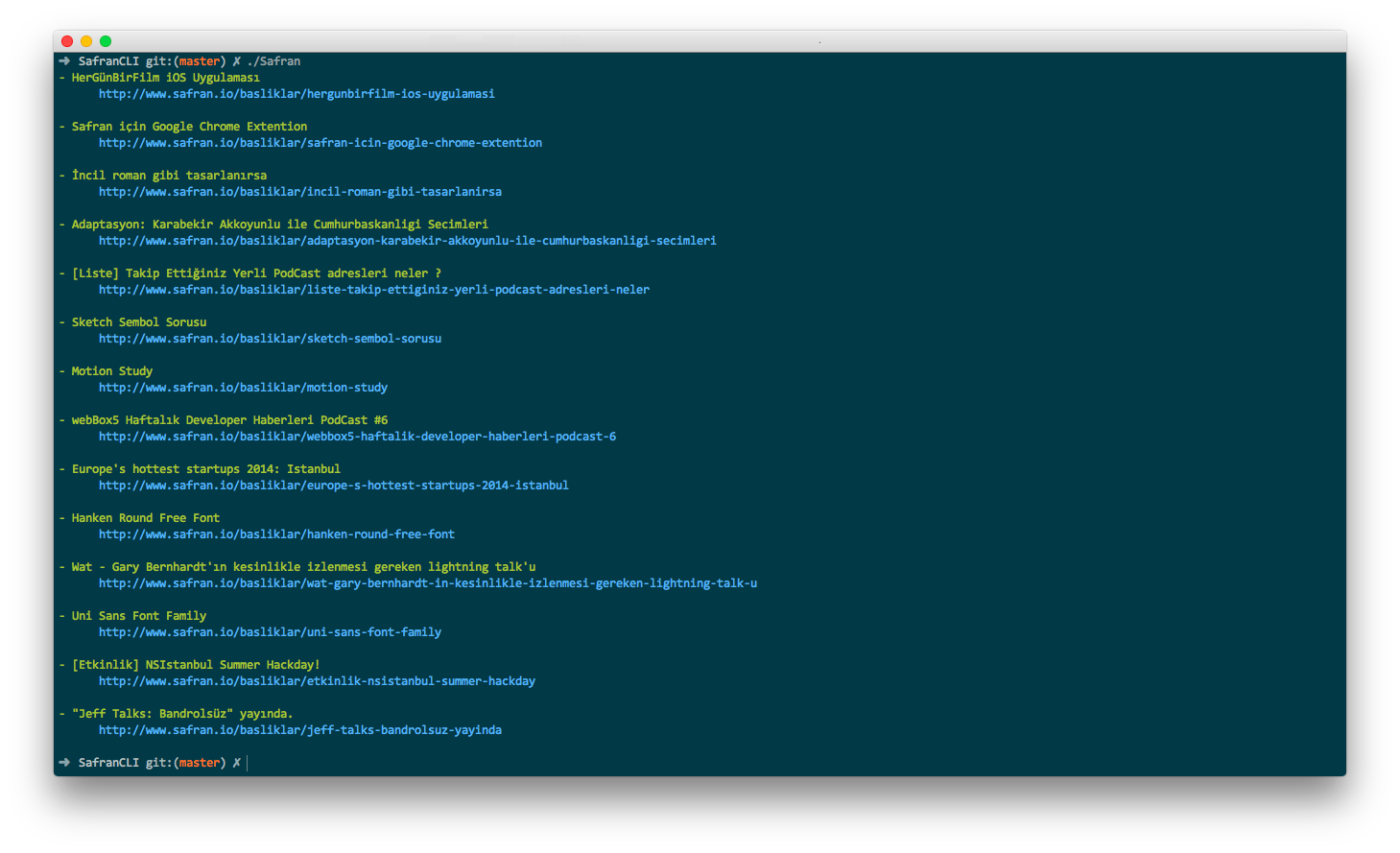The width and height of the screenshot is (1400, 853).
Task: Open the etkinlik-nsistanbul-summer-hackday URL
Action: click(x=318, y=681)
